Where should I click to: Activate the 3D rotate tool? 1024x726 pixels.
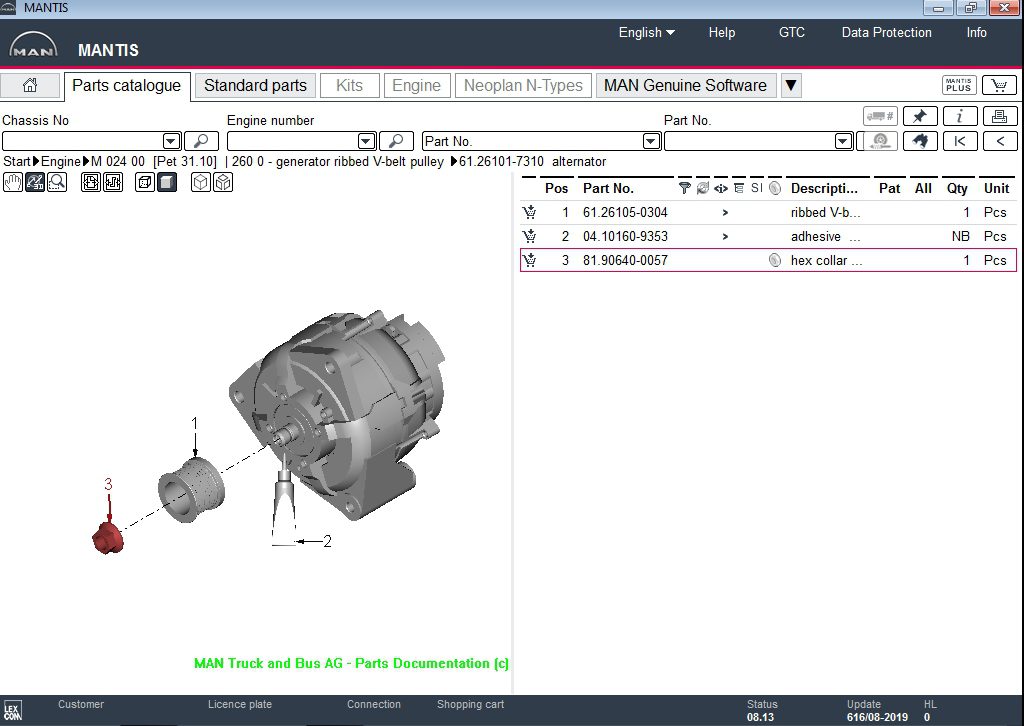pos(36,182)
